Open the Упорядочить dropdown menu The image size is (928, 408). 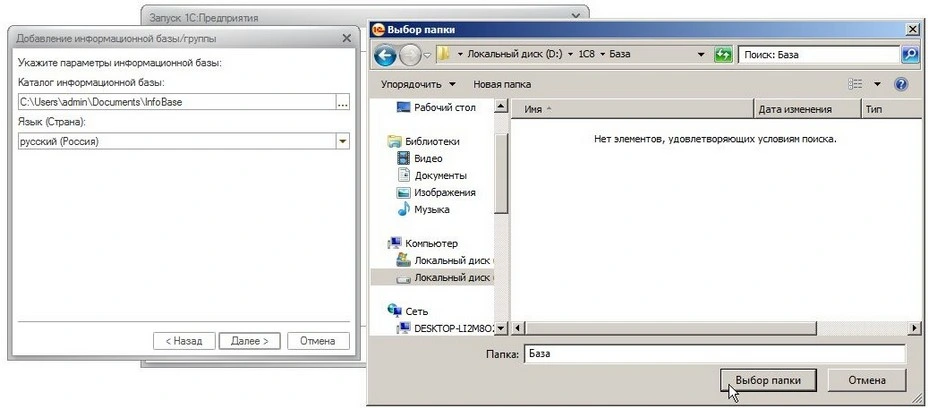(418, 84)
